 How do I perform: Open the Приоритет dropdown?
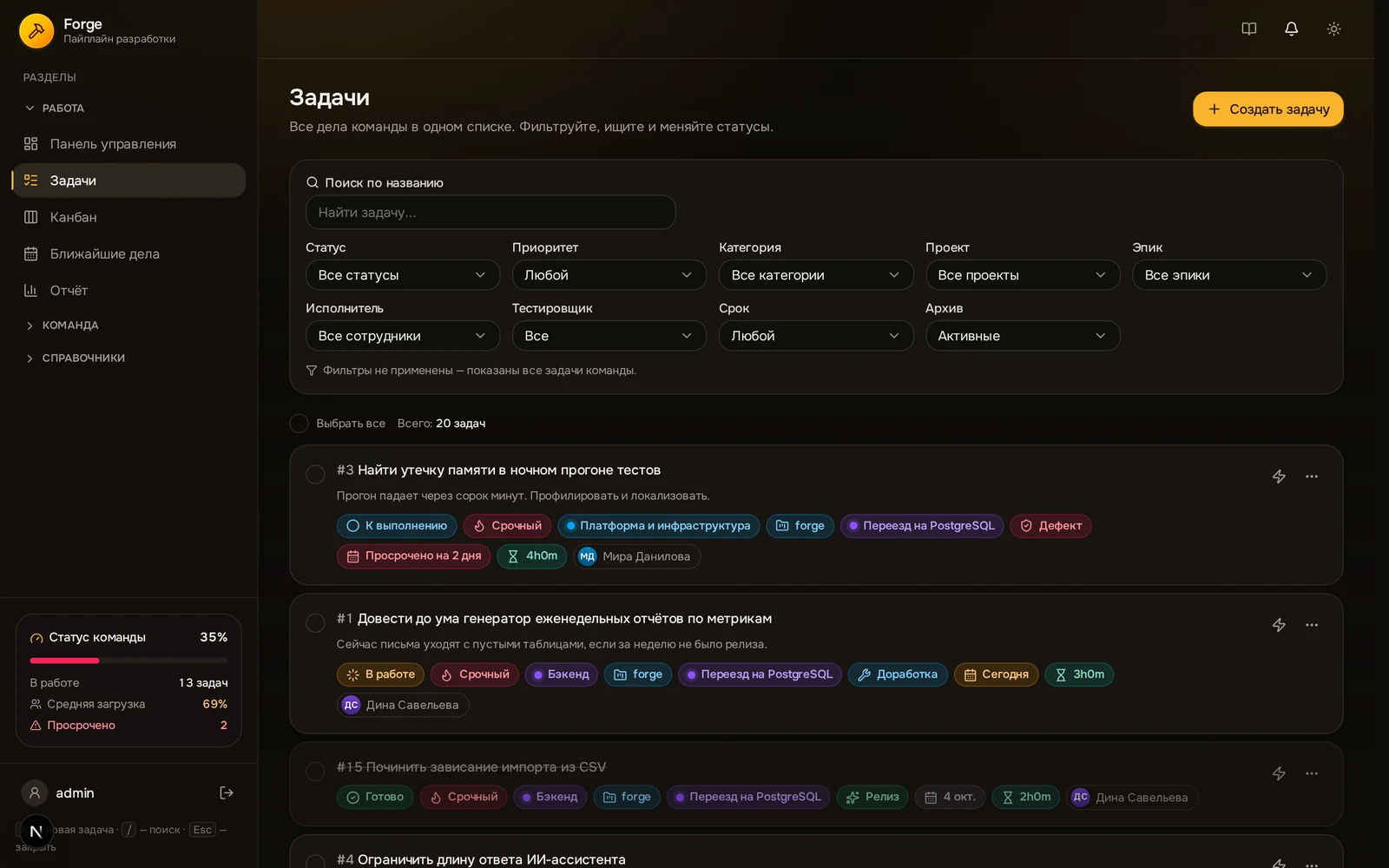(609, 275)
